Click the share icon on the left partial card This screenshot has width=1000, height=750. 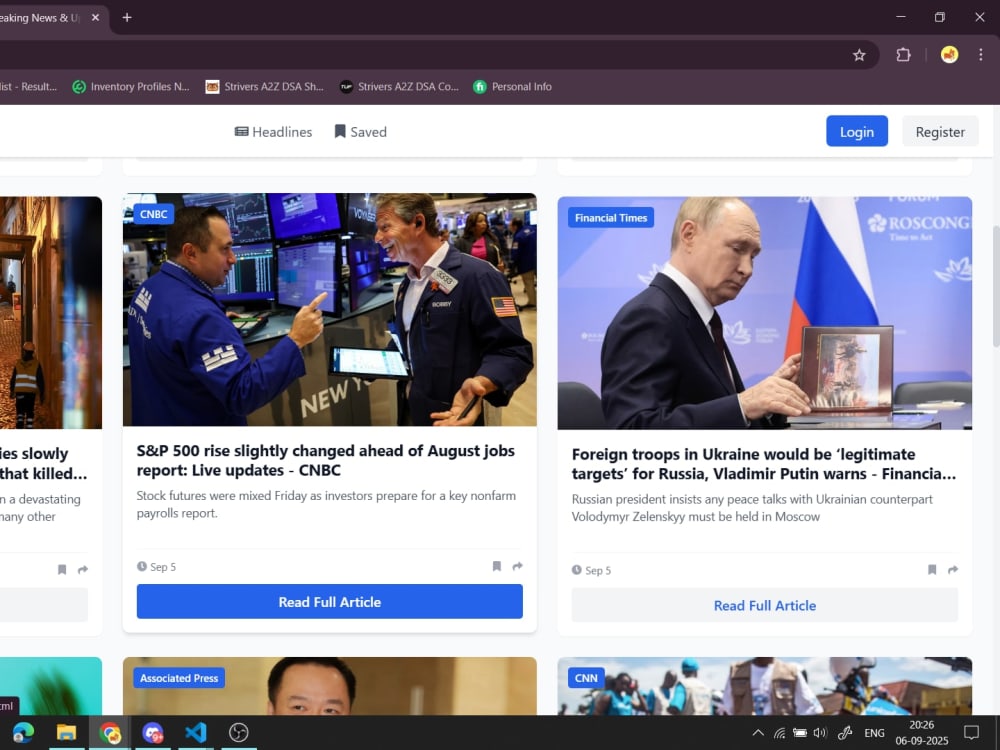point(83,570)
